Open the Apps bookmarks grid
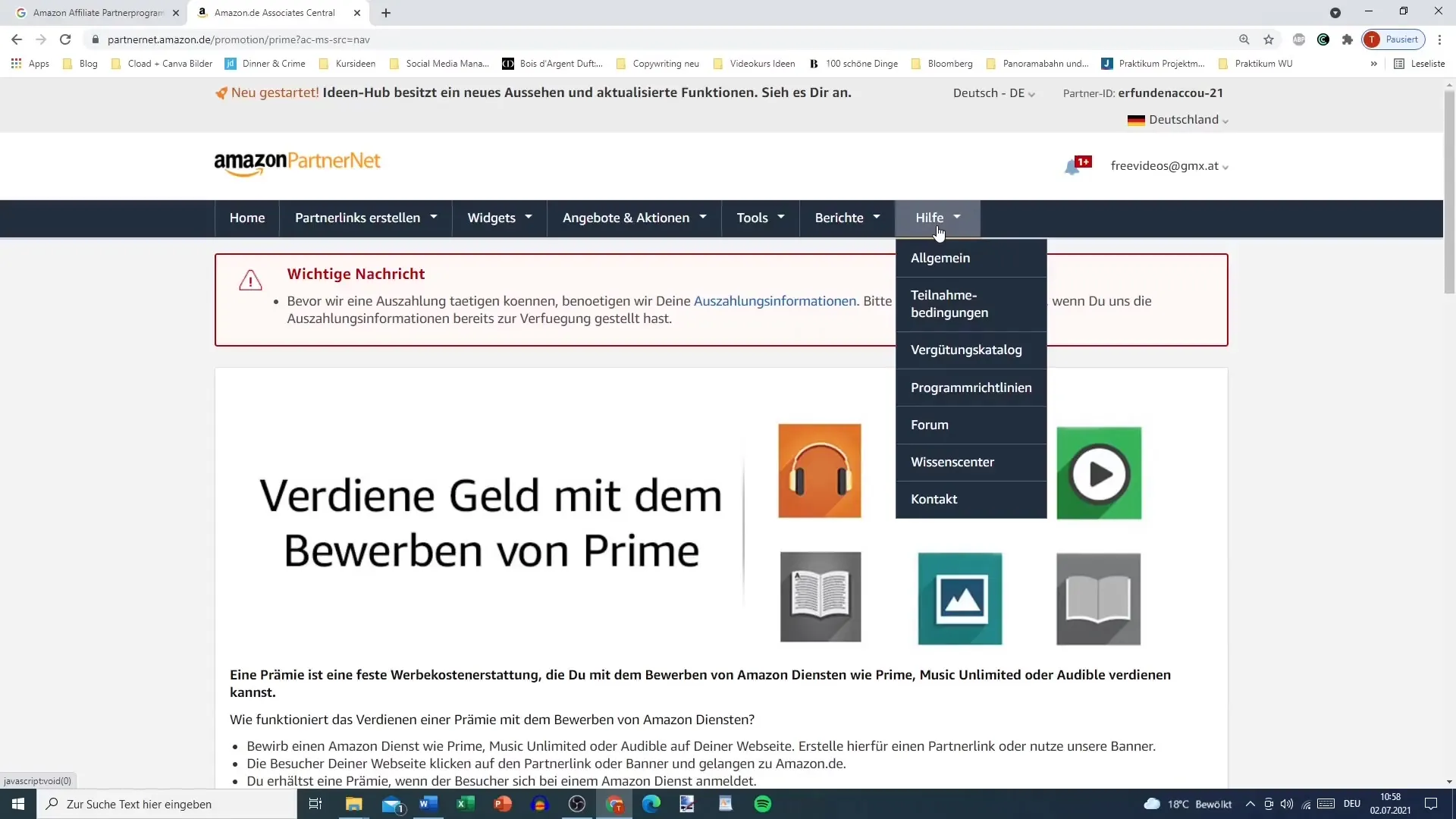This screenshot has height=819, width=1456. click(30, 64)
